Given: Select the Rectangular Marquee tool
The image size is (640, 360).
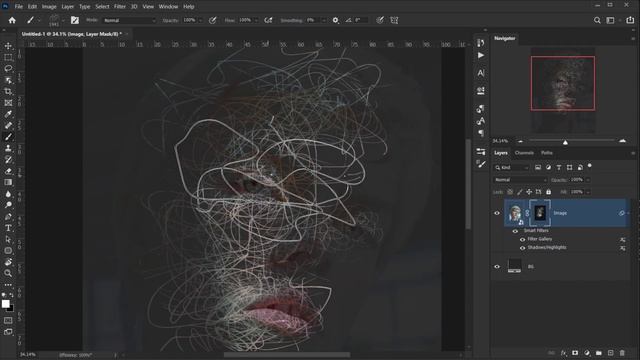Looking at the screenshot, I should click(x=8, y=57).
